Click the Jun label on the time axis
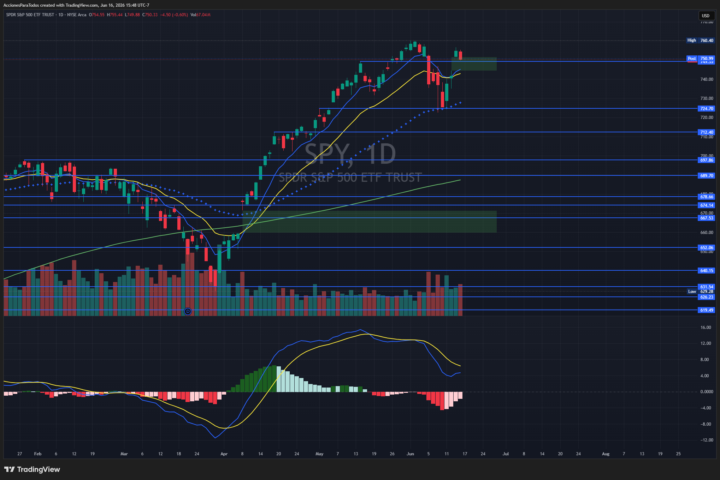720x480 pixels. point(411,454)
